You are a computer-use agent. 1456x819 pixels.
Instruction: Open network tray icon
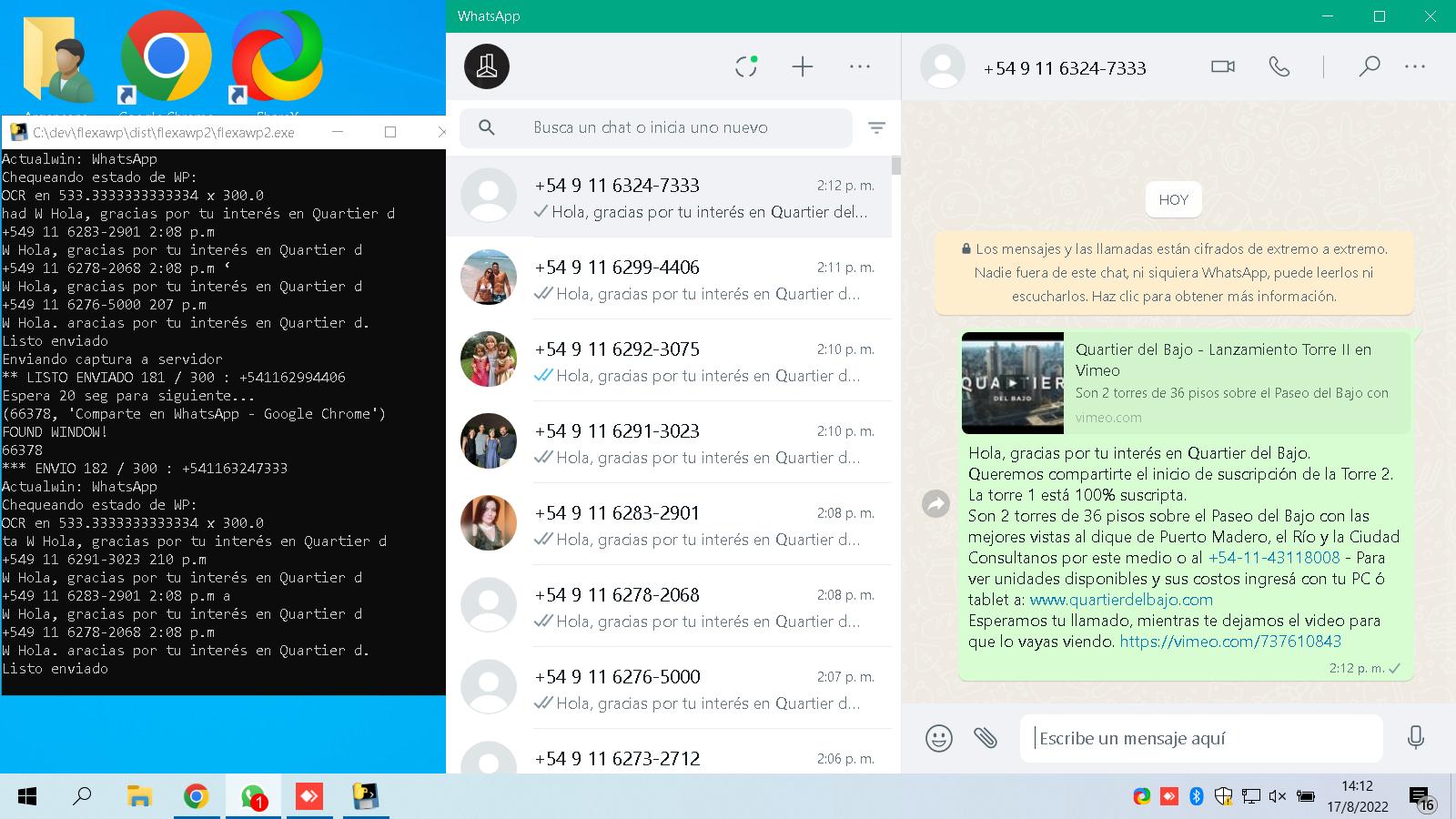click(x=1251, y=796)
